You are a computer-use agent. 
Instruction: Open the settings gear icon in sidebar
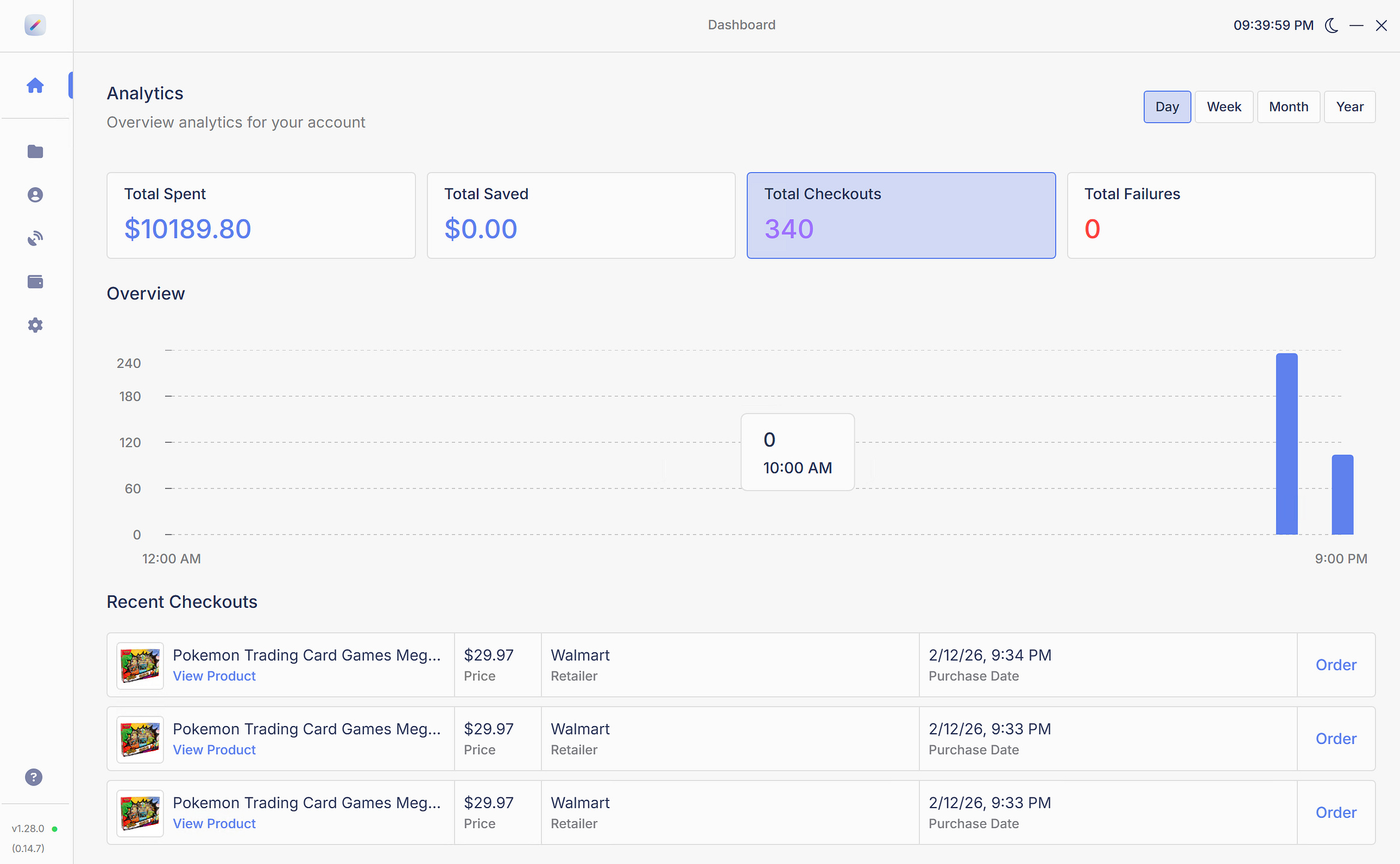point(35,325)
